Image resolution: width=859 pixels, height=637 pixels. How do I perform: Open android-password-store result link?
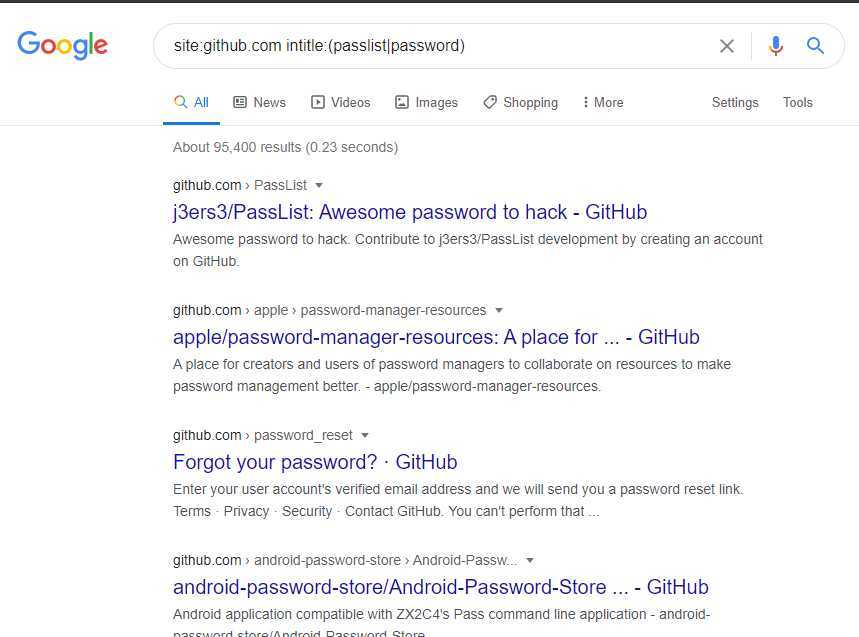point(440,587)
